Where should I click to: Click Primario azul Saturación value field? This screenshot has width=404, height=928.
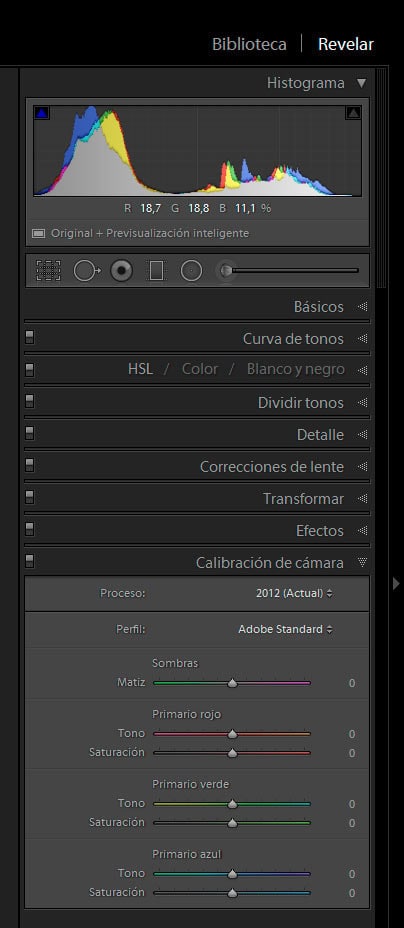[x=351, y=893]
